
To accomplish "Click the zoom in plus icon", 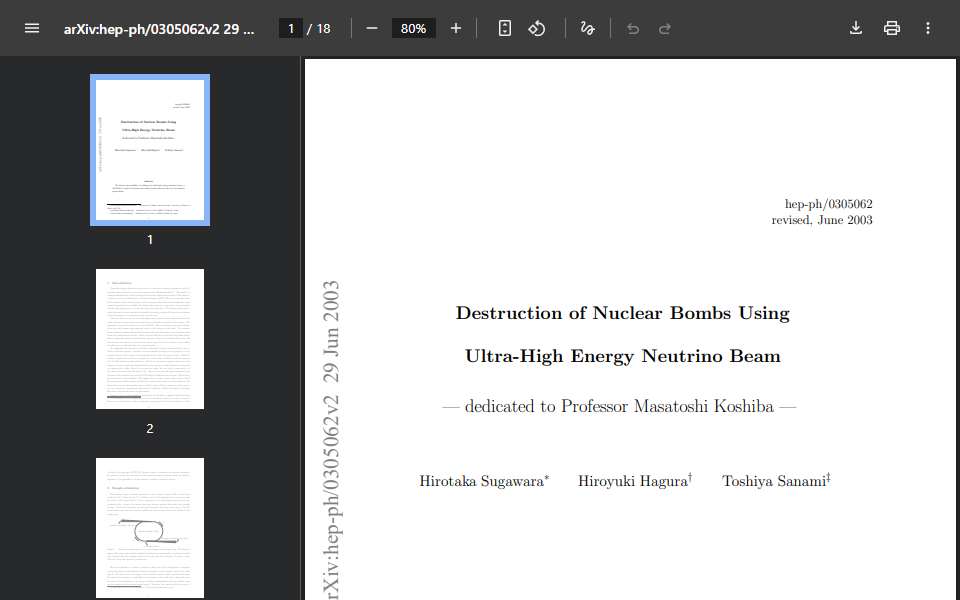I will point(456,28).
